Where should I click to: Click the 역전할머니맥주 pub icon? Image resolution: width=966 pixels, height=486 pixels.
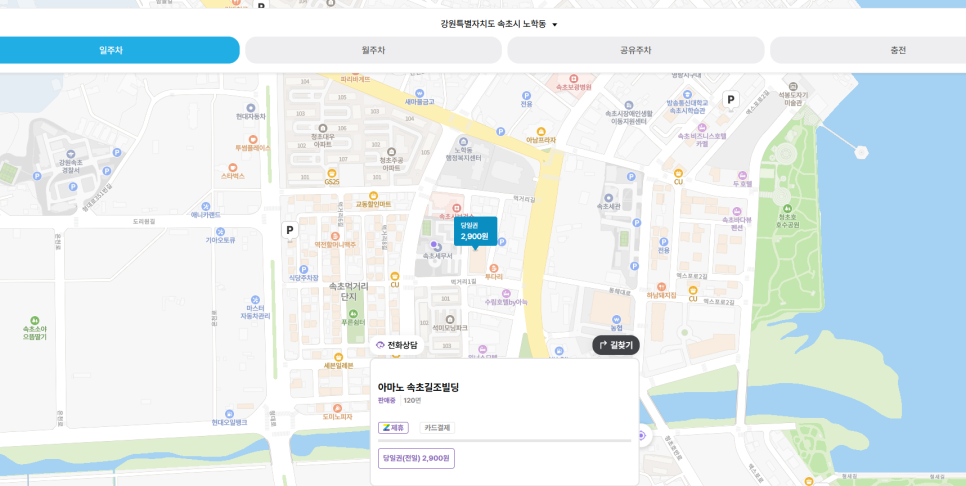335,236
